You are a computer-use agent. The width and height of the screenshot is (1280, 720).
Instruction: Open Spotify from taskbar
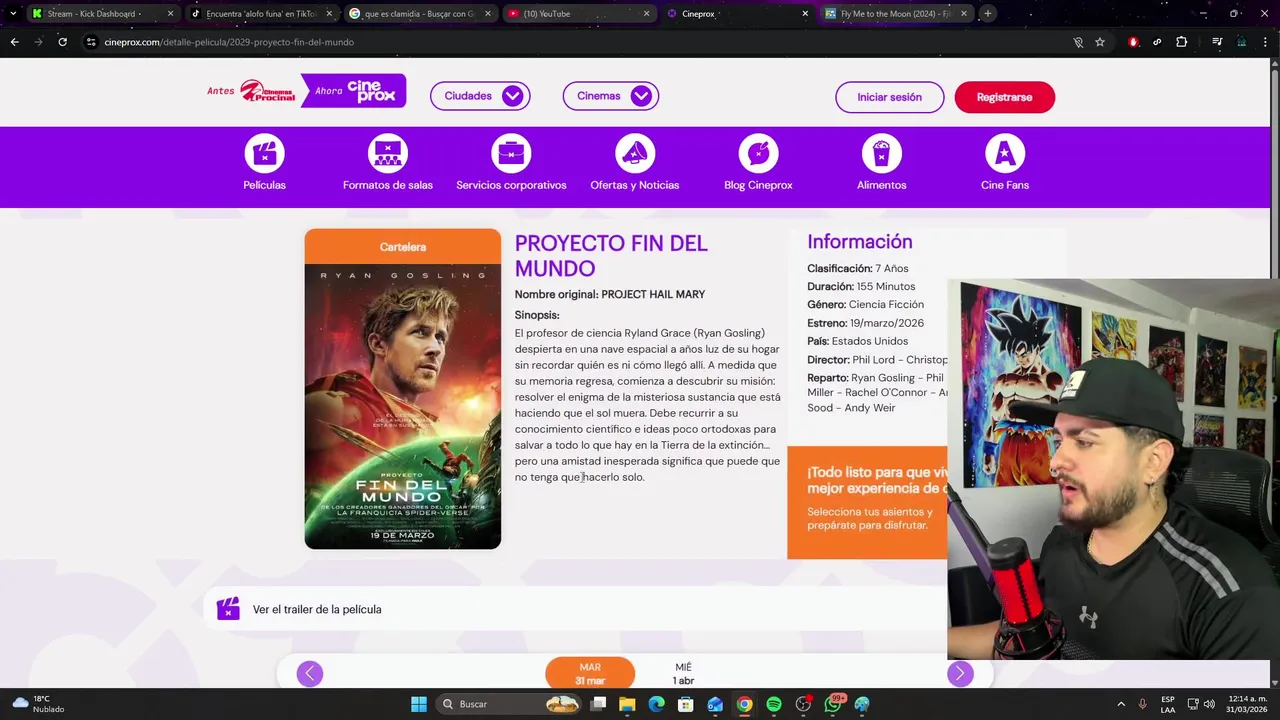774,704
